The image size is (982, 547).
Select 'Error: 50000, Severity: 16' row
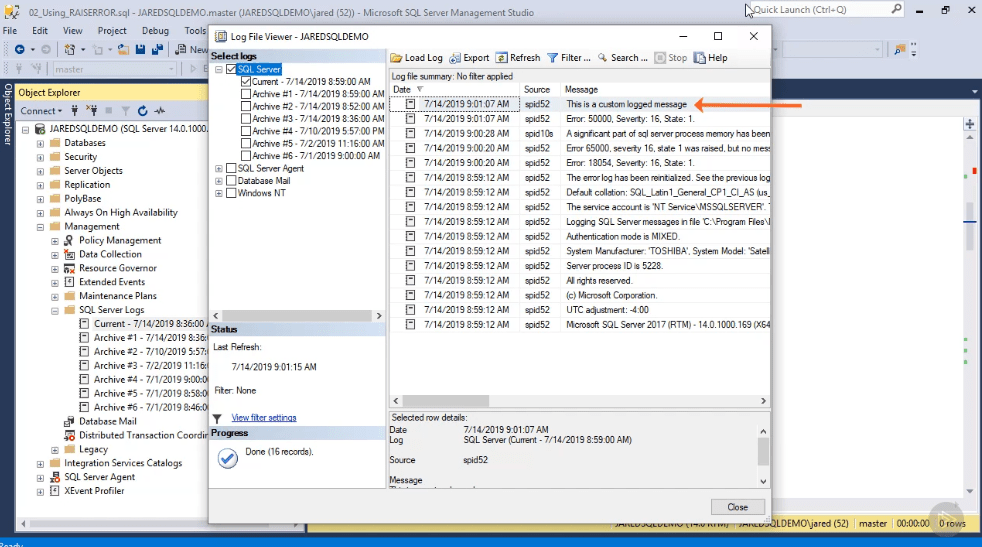click(580, 118)
